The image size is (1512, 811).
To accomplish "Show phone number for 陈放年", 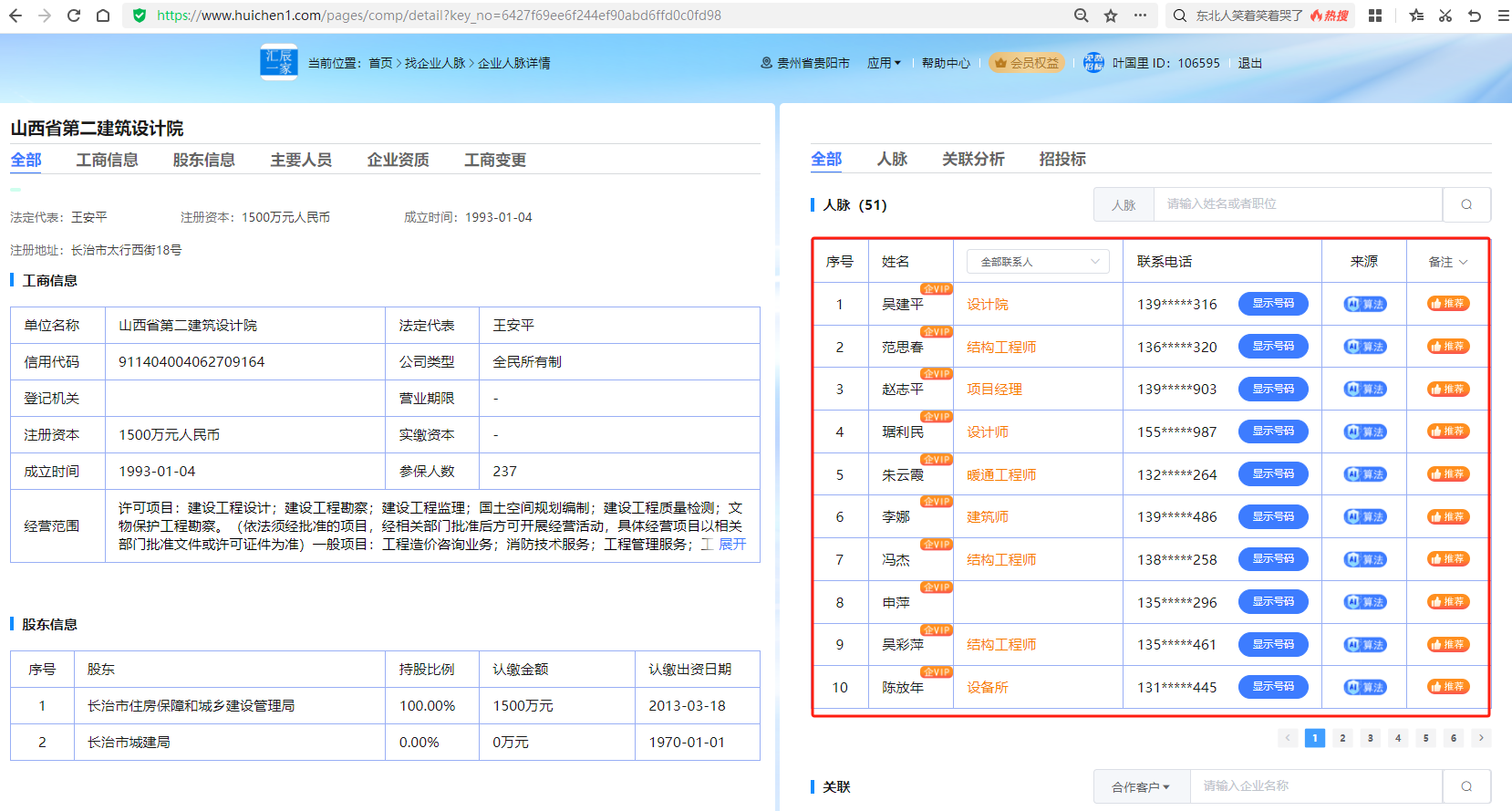I will coord(1273,687).
